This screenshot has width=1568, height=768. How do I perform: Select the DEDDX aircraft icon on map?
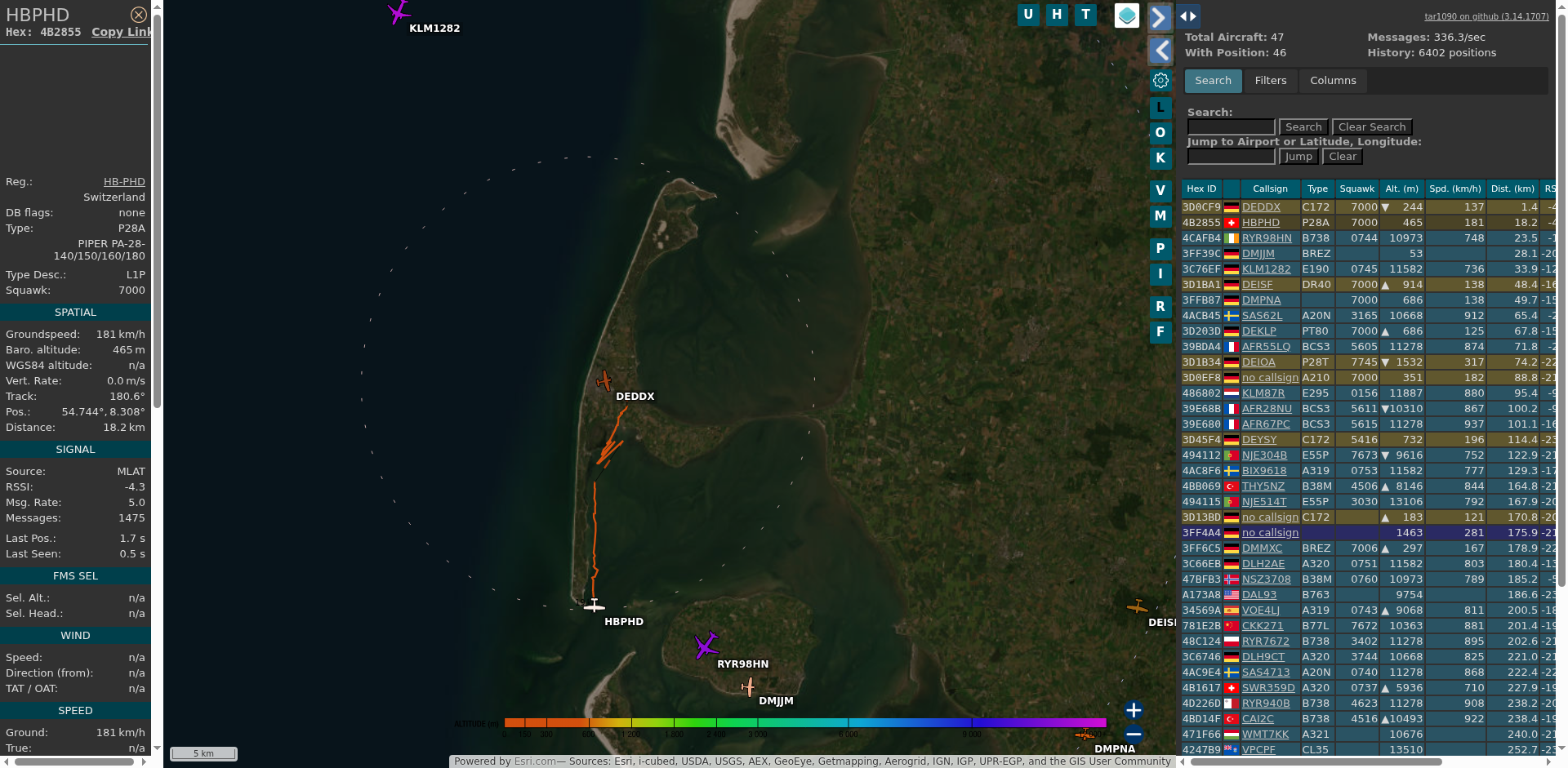(604, 380)
